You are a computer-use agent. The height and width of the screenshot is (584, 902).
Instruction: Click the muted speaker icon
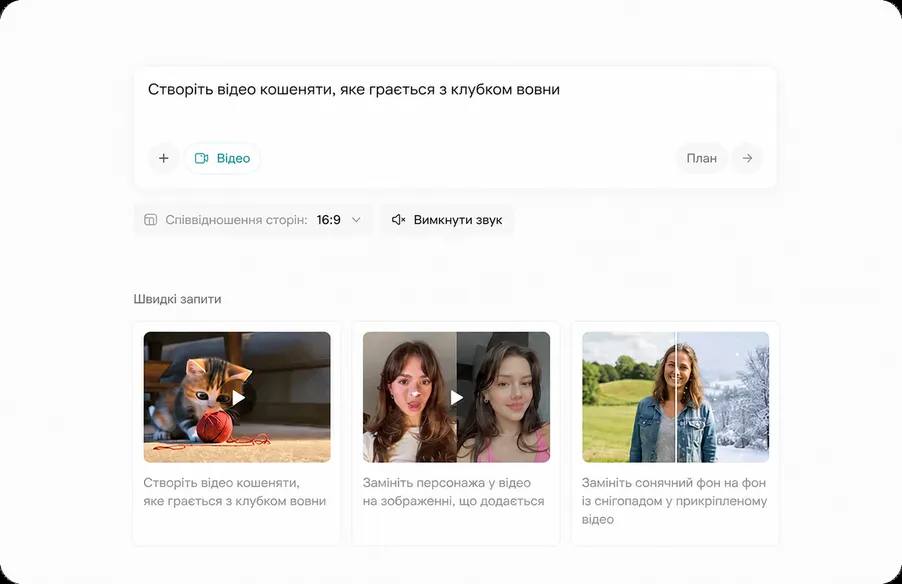(398, 220)
